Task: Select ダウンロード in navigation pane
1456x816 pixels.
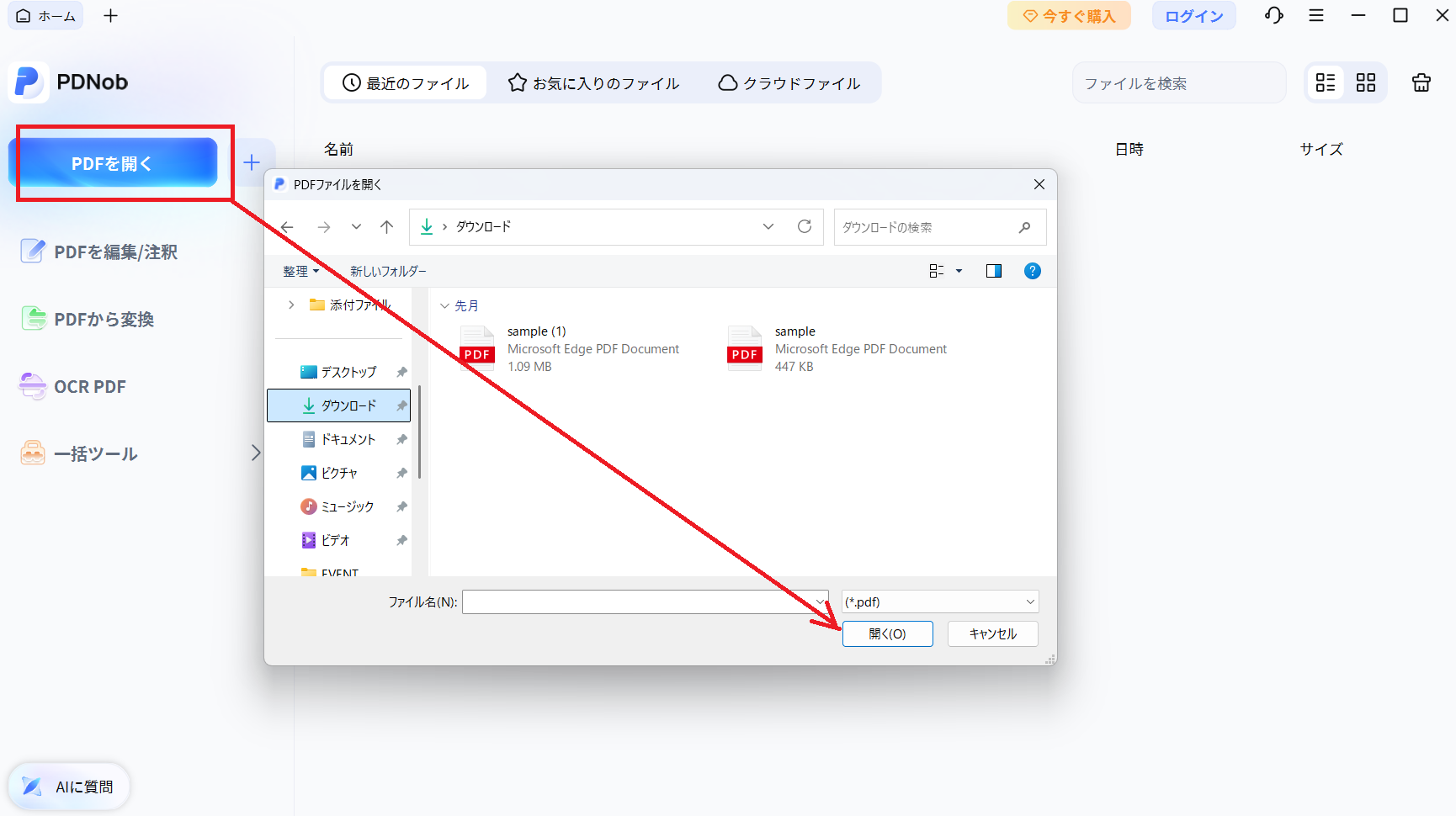Action: (x=339, y=405)
